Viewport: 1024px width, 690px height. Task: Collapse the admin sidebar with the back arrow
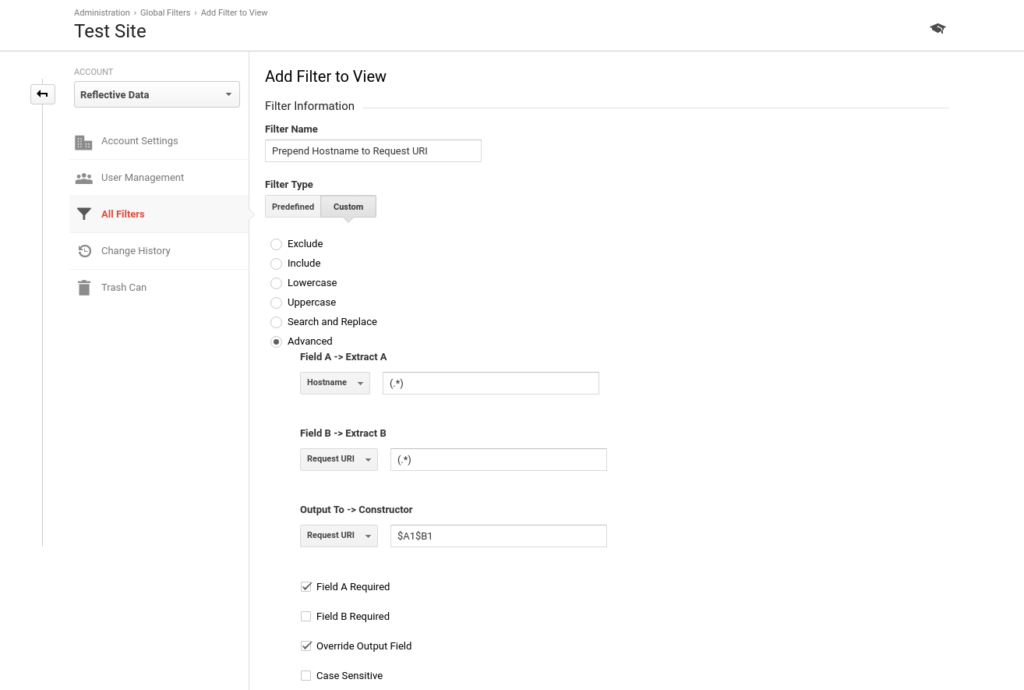(x=42, y=93)
